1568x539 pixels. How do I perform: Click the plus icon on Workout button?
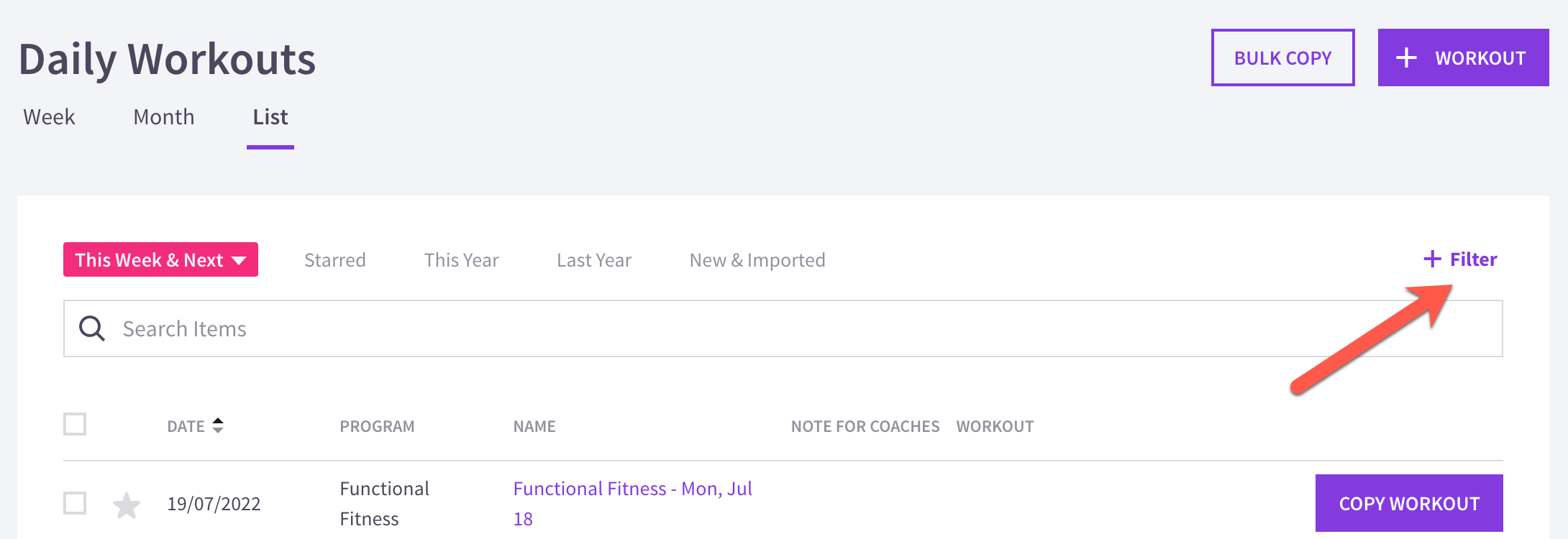click(1406, 57)
